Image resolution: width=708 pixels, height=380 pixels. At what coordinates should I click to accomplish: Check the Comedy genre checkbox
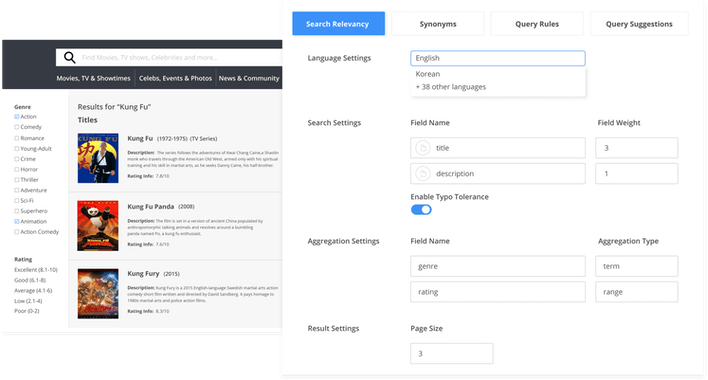(x=17, y=127)
